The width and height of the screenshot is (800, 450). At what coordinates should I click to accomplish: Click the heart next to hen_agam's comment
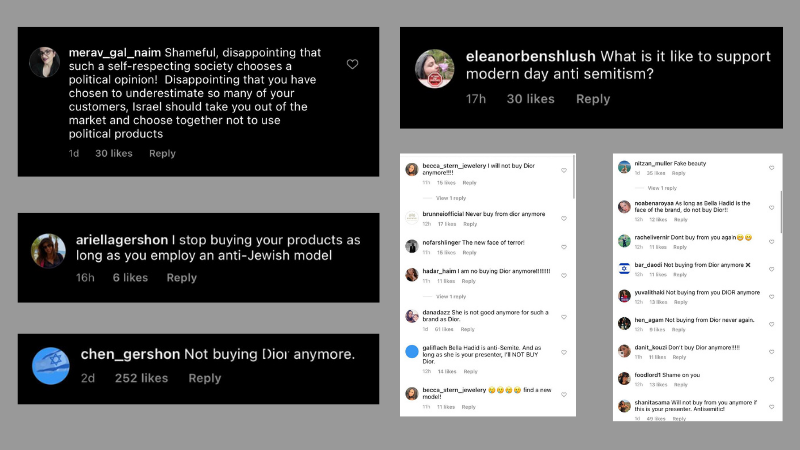click(771, 322)
